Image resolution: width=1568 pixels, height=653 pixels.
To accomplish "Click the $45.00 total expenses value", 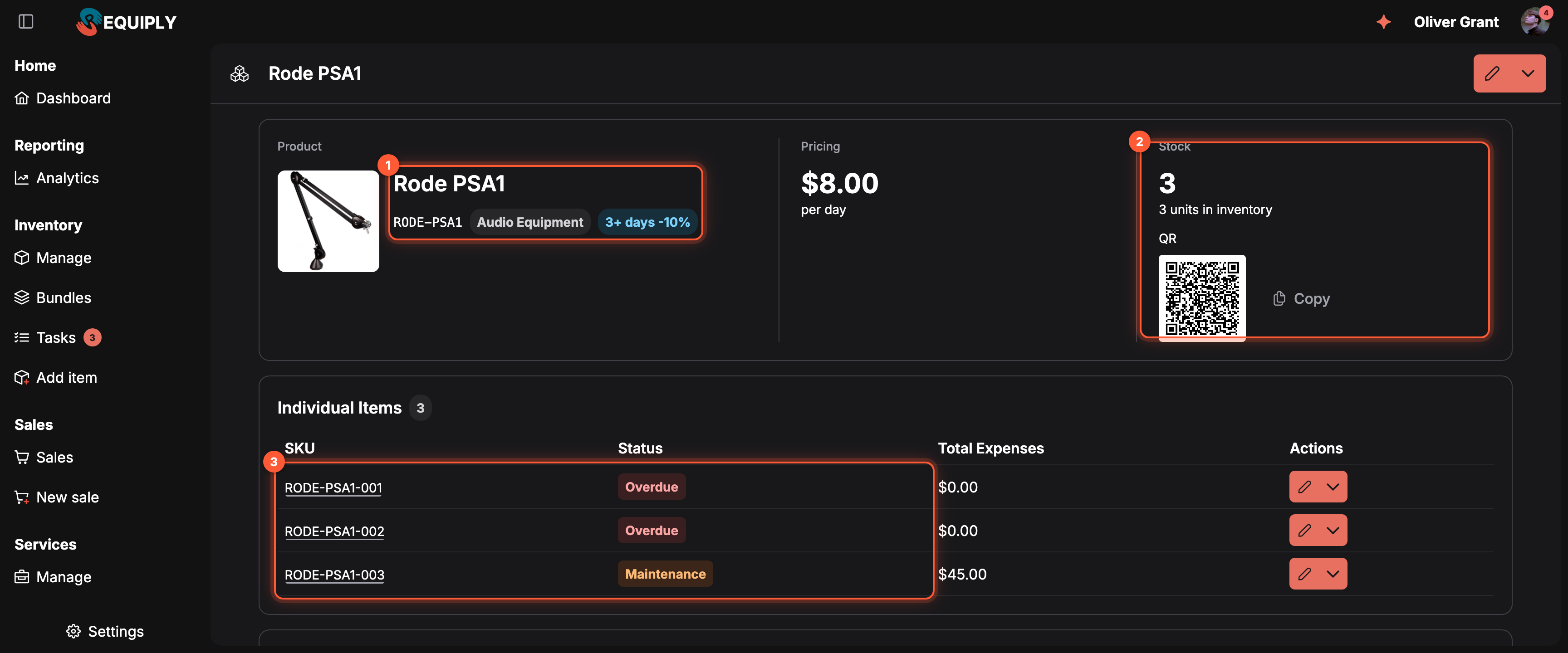I will [962, 574].
